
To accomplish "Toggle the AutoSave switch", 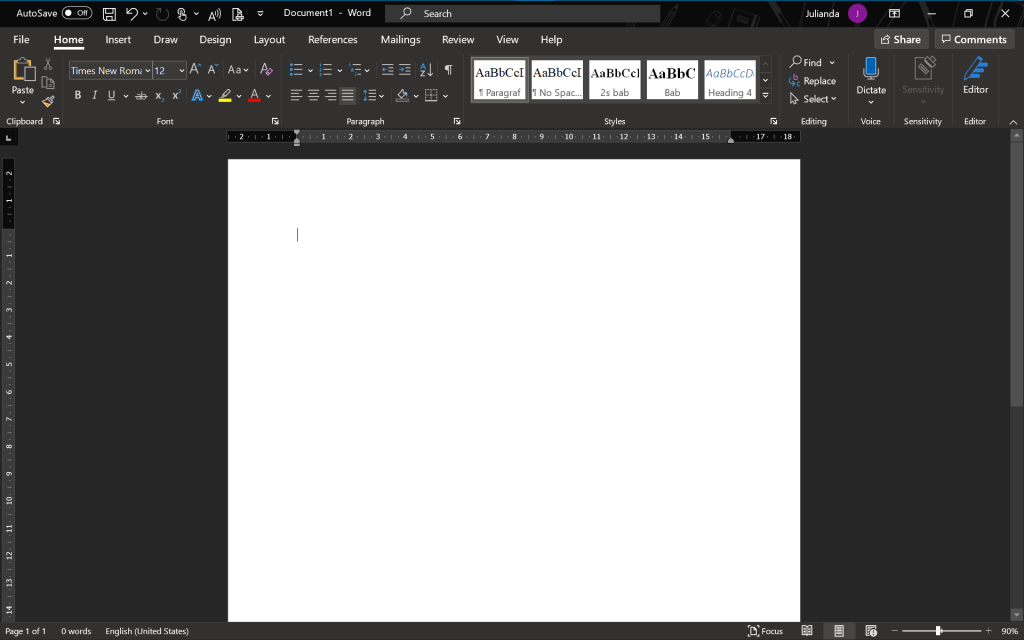I will click(x=77, y=13).
